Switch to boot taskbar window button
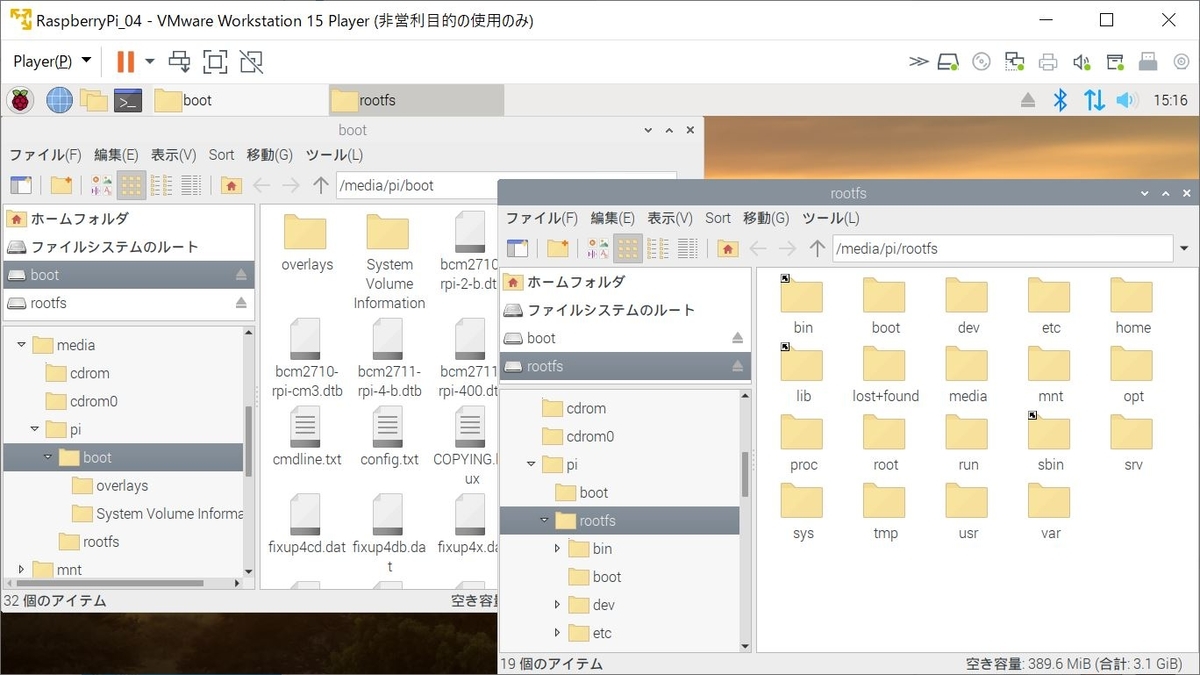The height and width of the screenshot is (675, 1200). pyautogui.click(x=238, y=100)
